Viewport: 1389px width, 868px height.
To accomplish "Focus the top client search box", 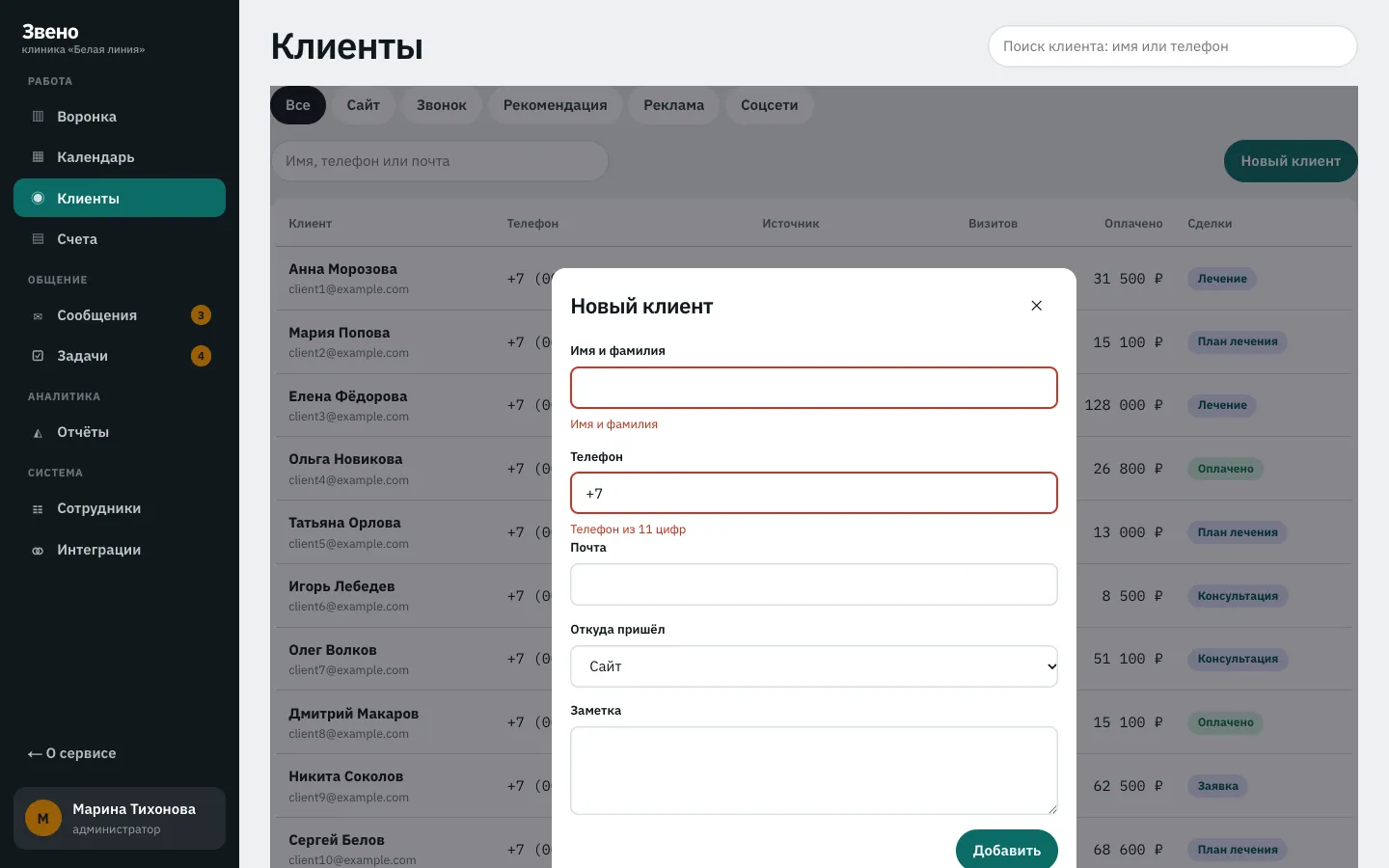I will (1173, 46).
